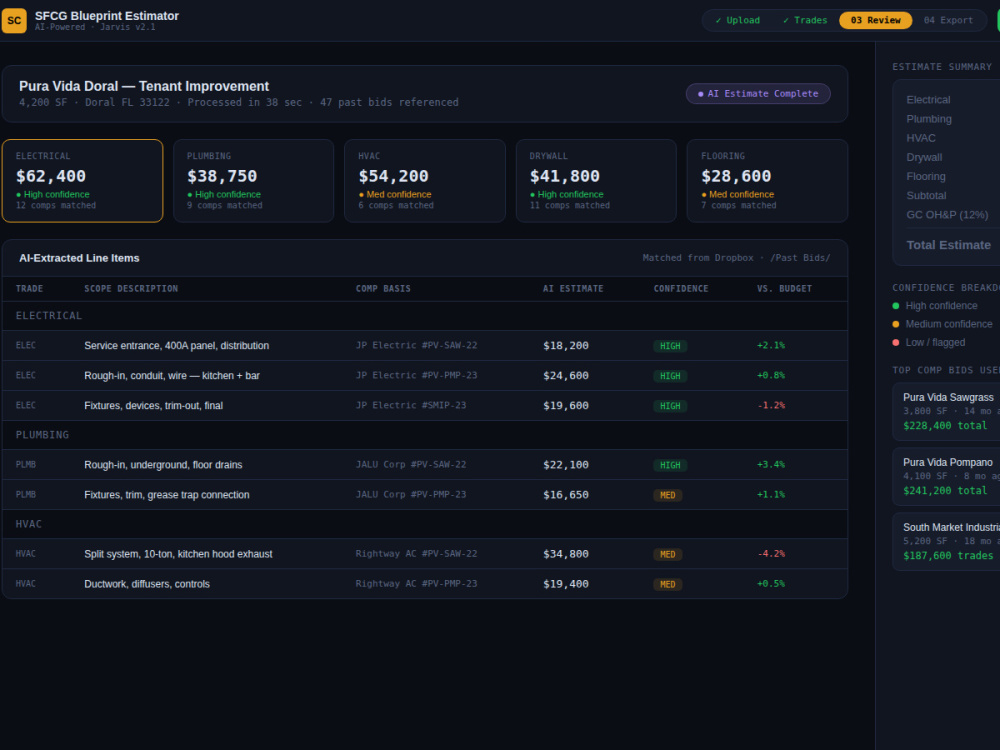Click the AI Estimate Complete badge

click(758, 94)
